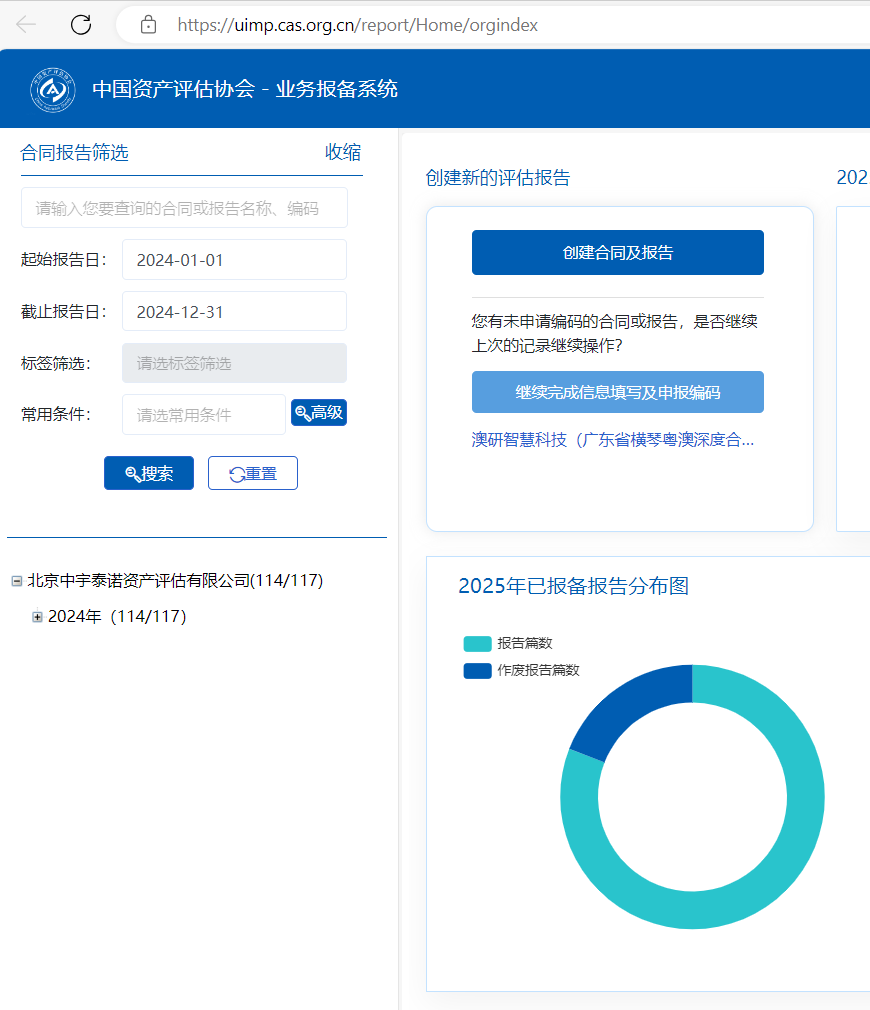Open the 常用条件 dropdown
Screen dimensions: 870x1010
tap(204, 415)
